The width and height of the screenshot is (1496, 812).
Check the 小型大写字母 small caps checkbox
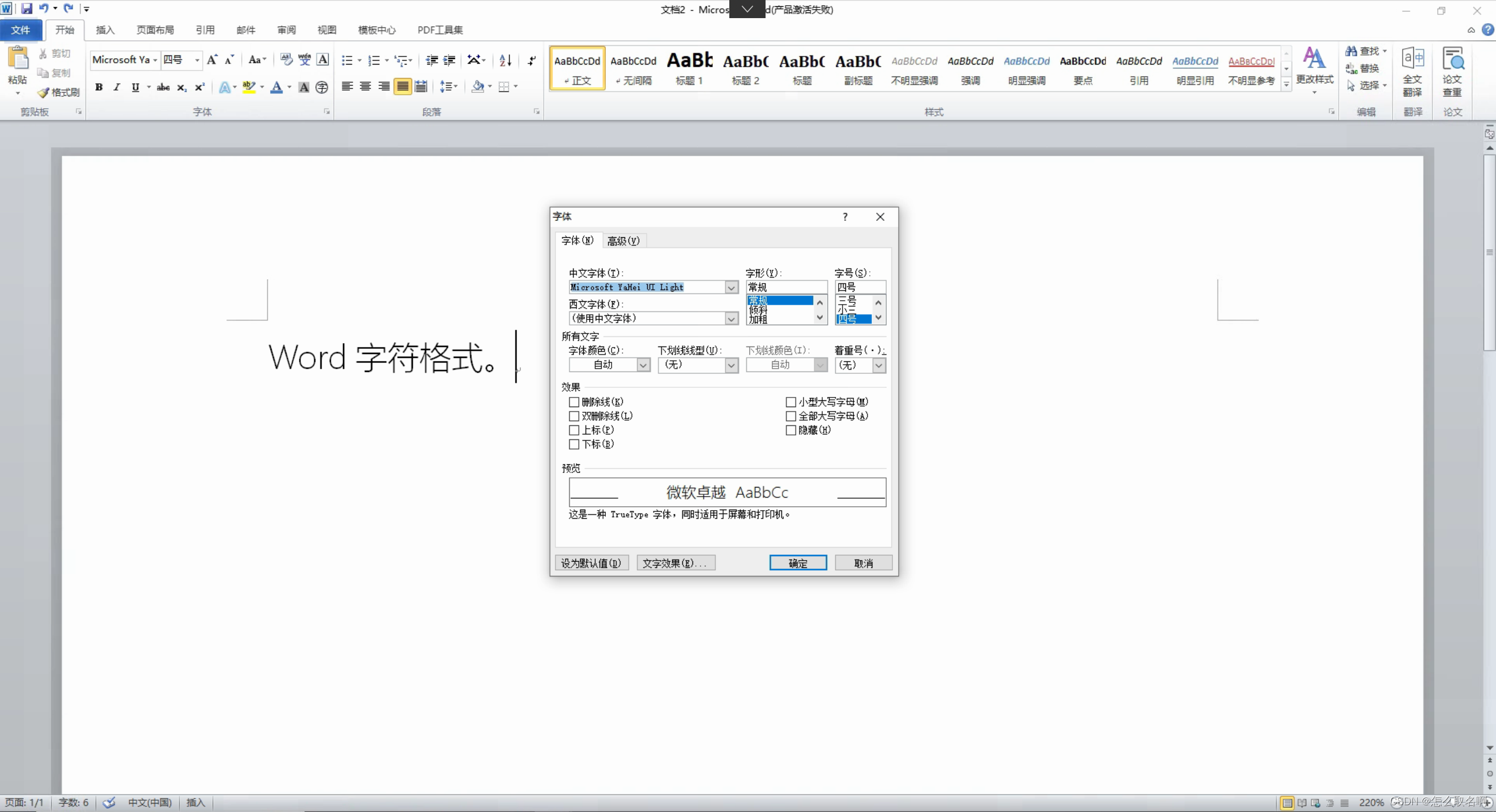coord(790,402)
